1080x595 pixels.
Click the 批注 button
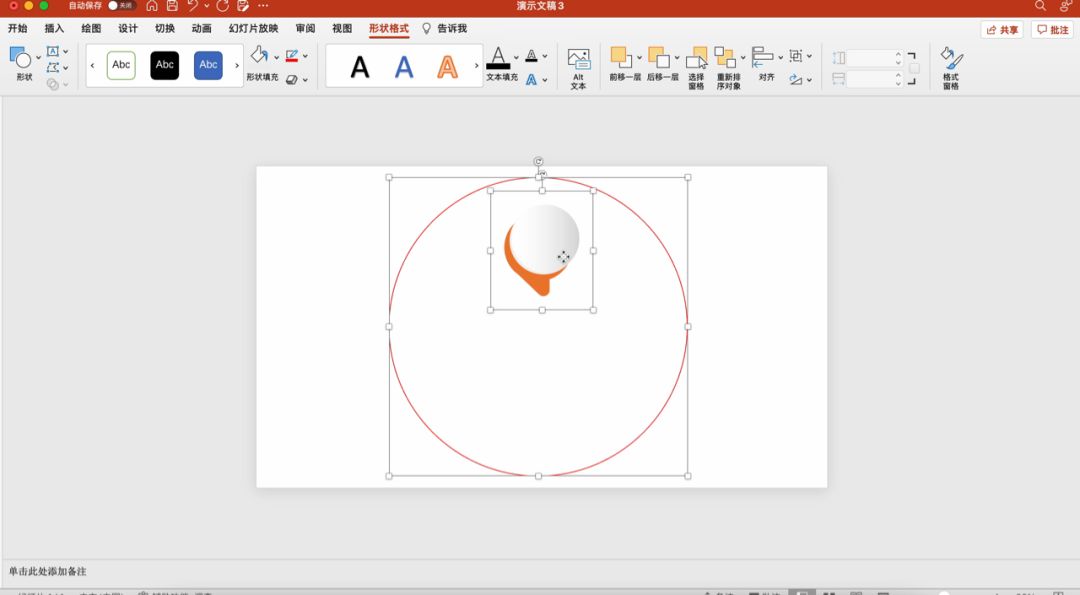1052,30
